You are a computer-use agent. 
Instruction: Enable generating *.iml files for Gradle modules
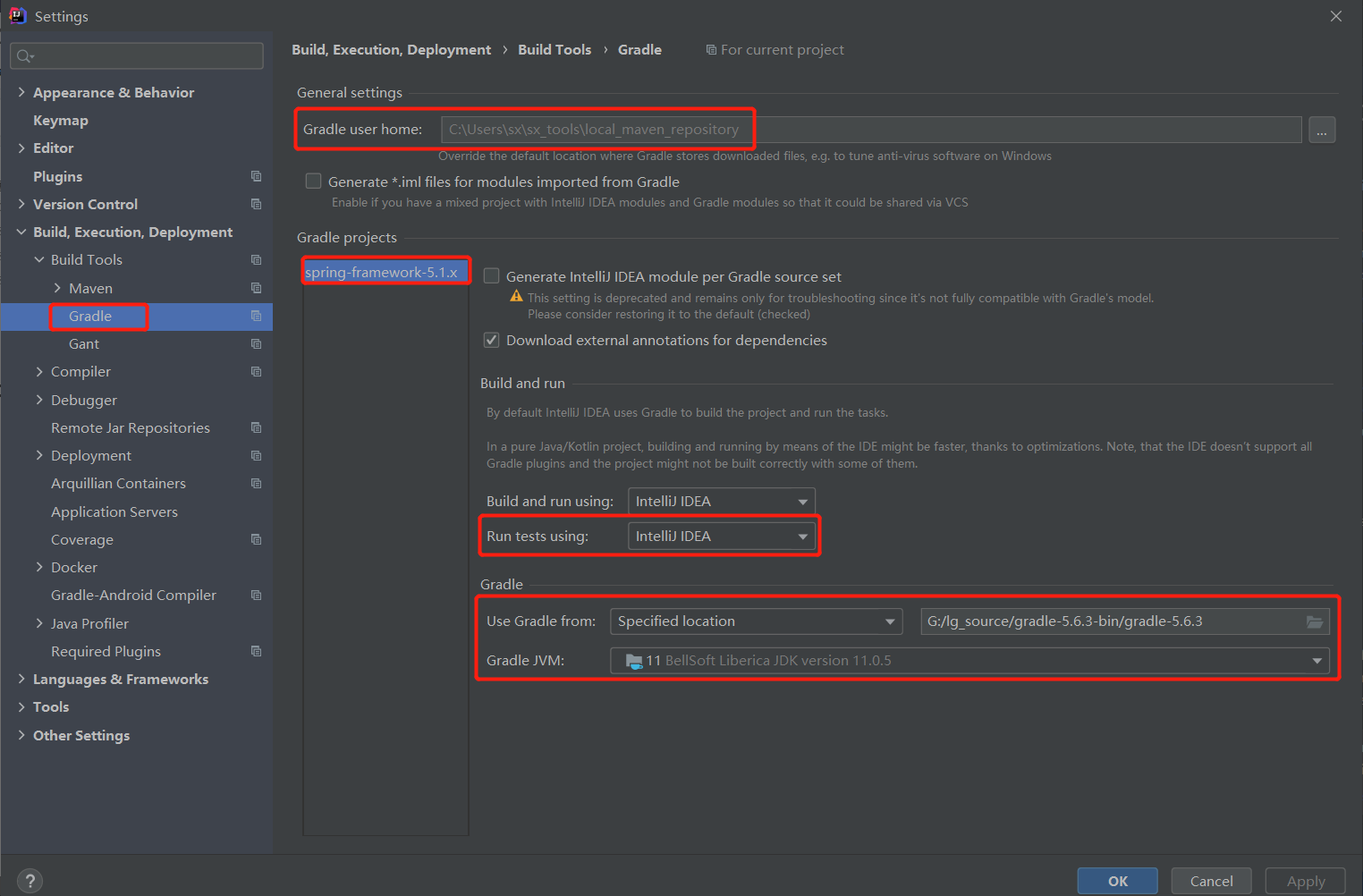pos(313,181)
